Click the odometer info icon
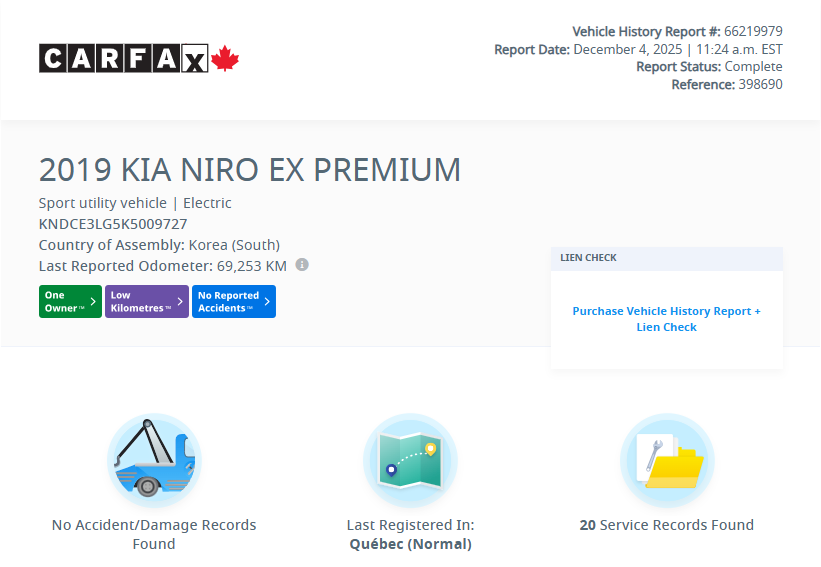 (302, 265)
